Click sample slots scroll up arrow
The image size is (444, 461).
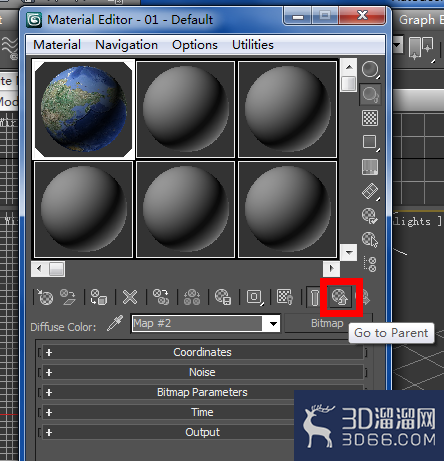pos(349,67)
